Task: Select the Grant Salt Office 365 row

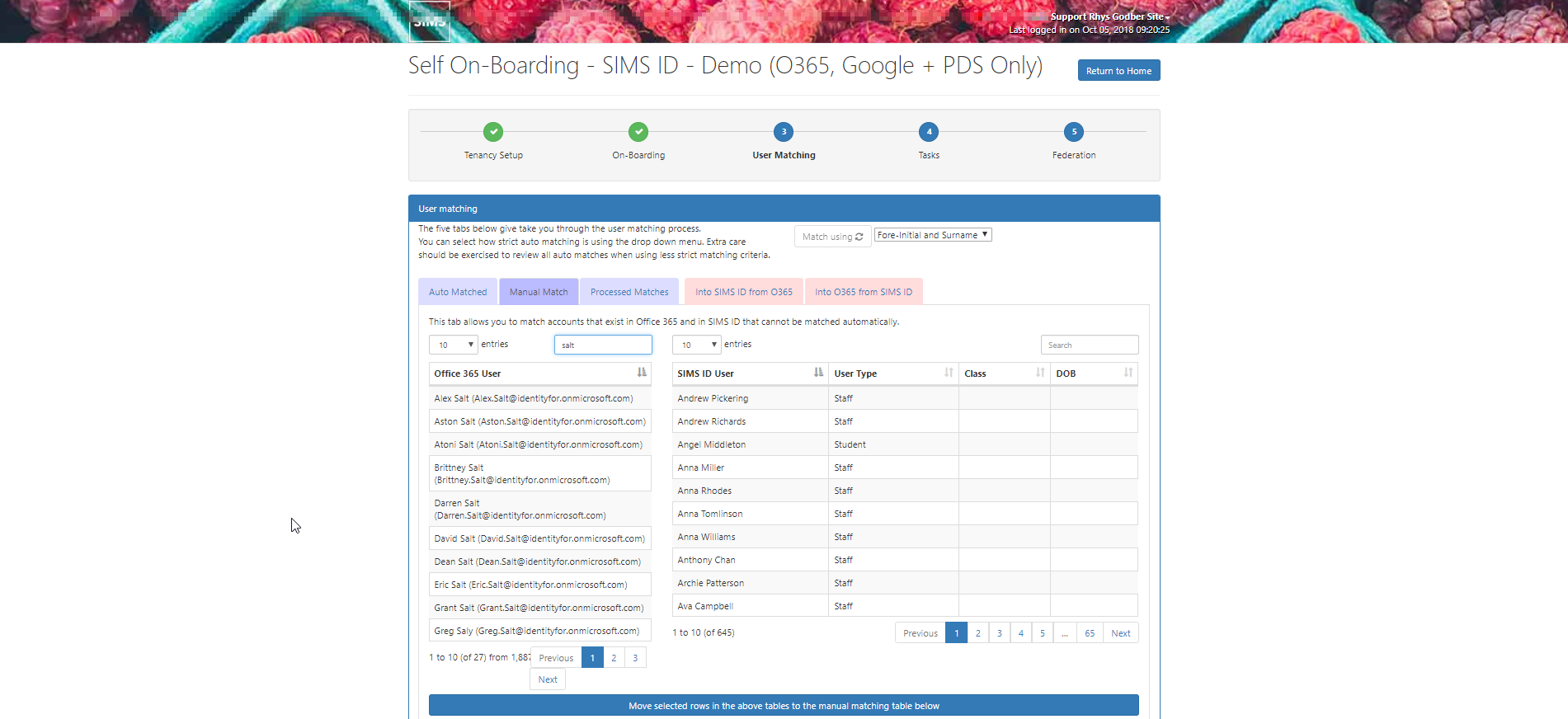Action: coord(540,608)
